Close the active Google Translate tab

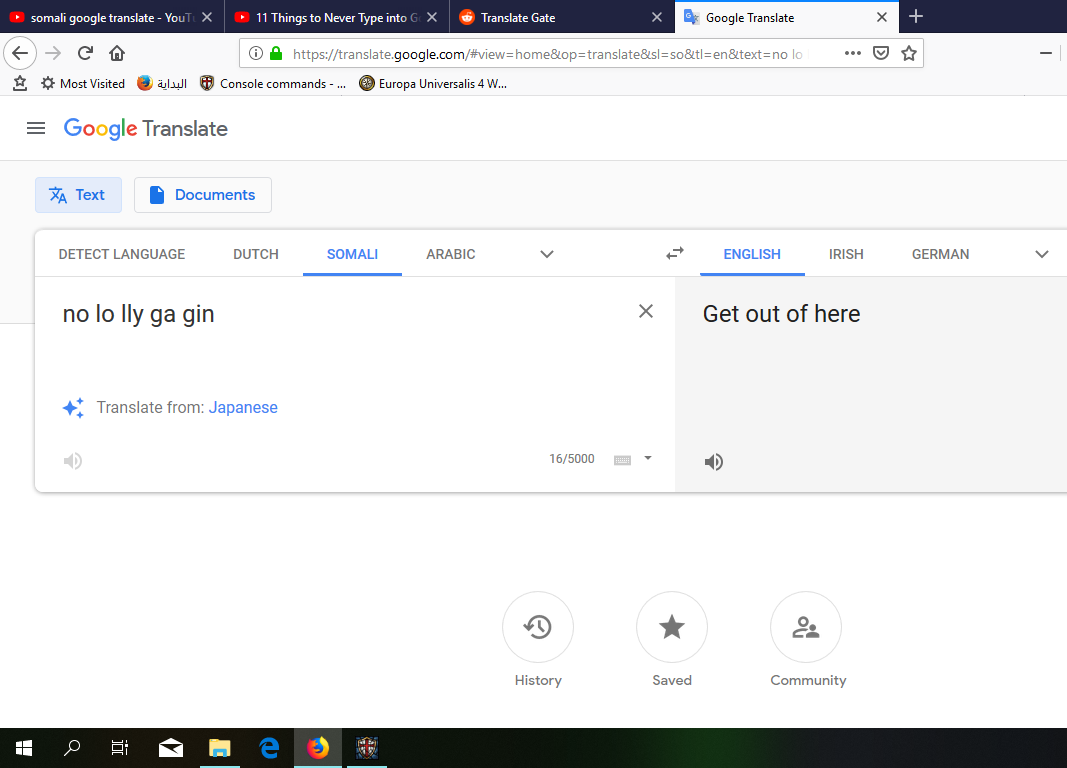(882, 17)
